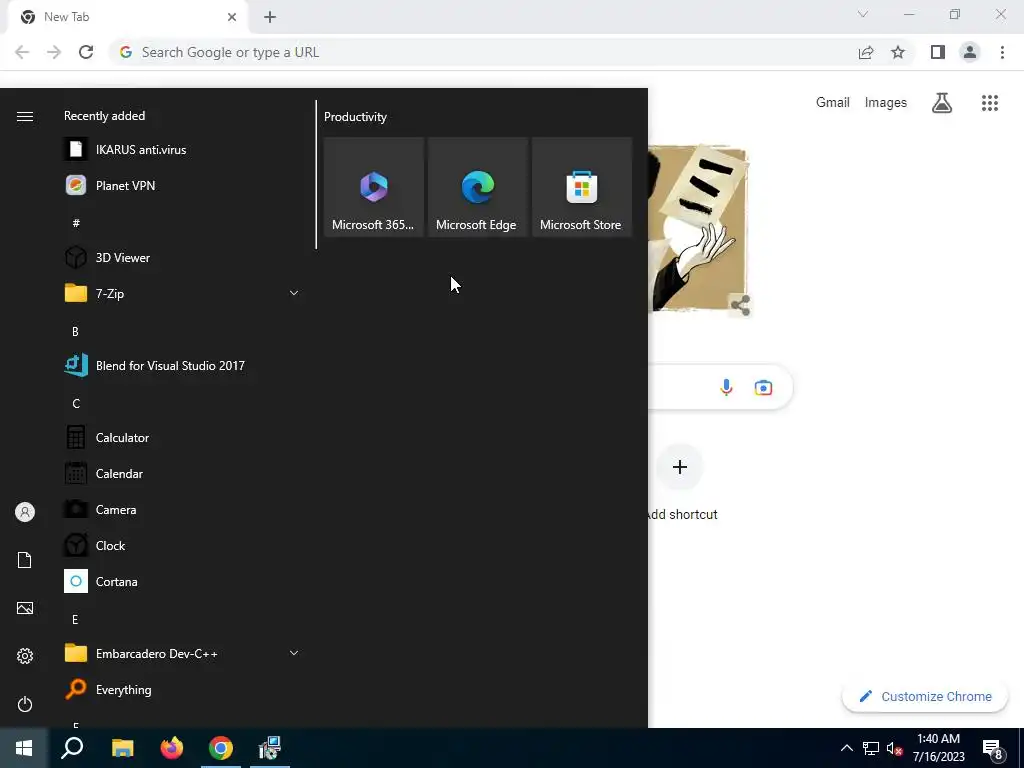This screenshot has height=768, width=1024.
Task: Open 3D Viewer app
Action: point(183,257)
